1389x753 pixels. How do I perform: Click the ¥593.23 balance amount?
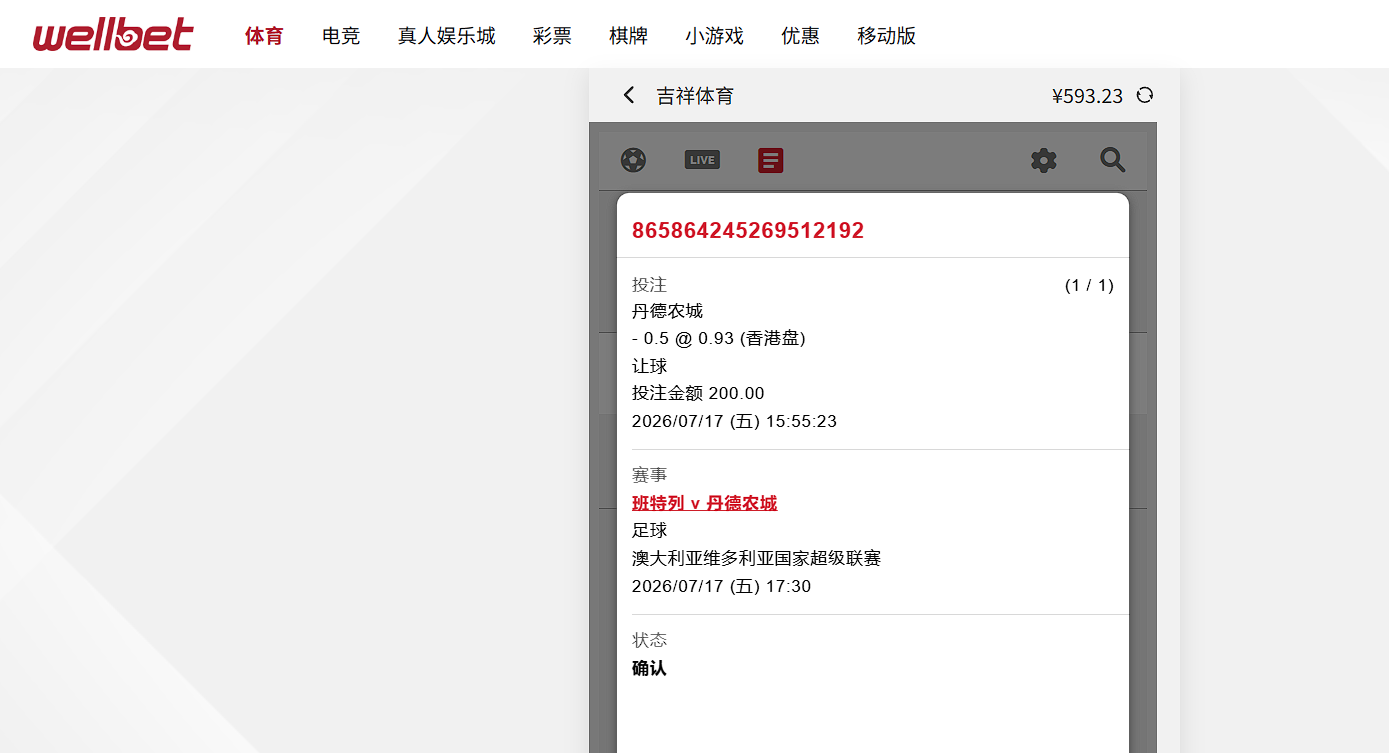click(1087, 96)
